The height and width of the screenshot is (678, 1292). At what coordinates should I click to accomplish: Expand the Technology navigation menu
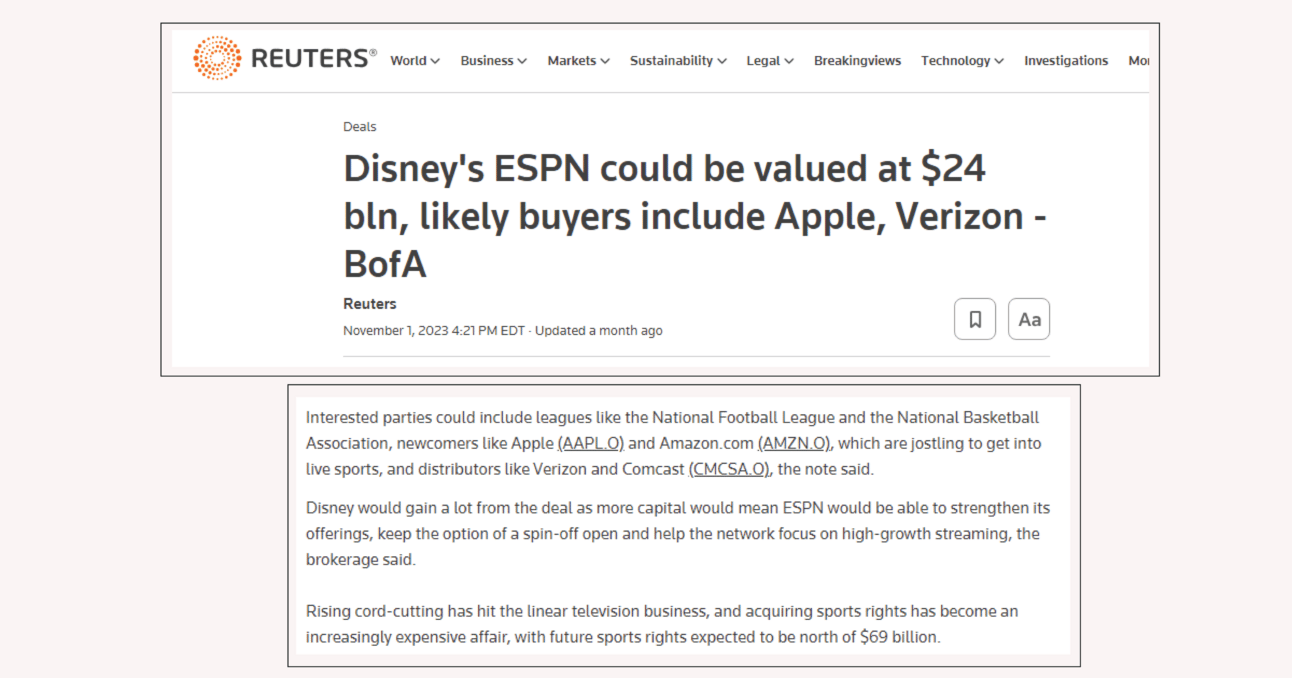(x=962, y=60)
